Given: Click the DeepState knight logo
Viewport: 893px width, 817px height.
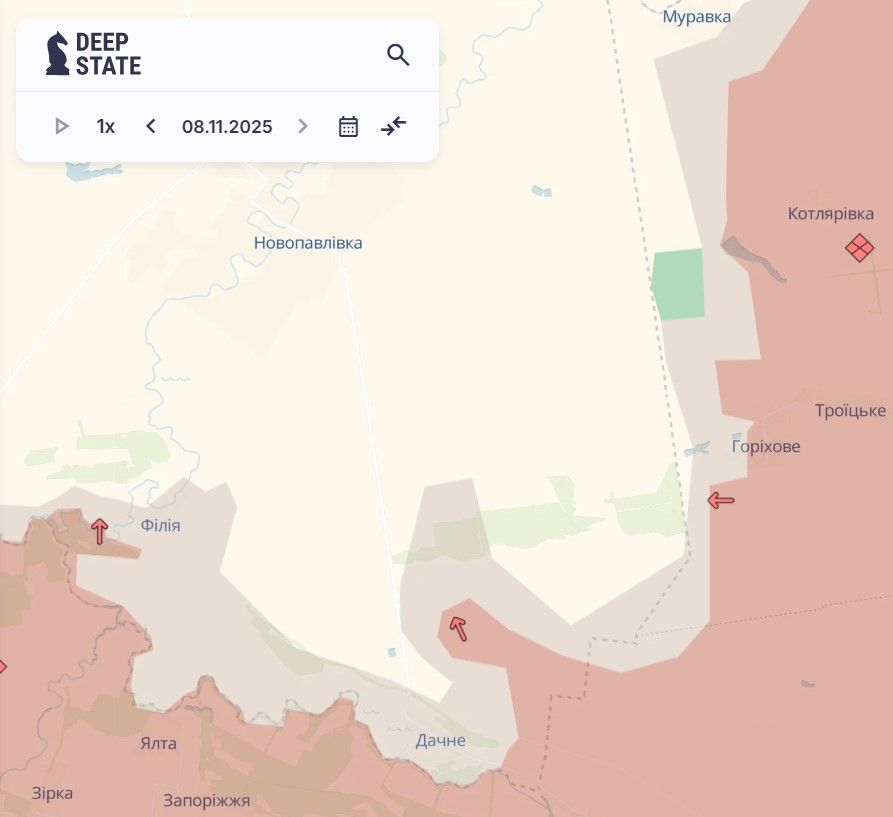Looking at the screenshot, I should pos(58,54).
